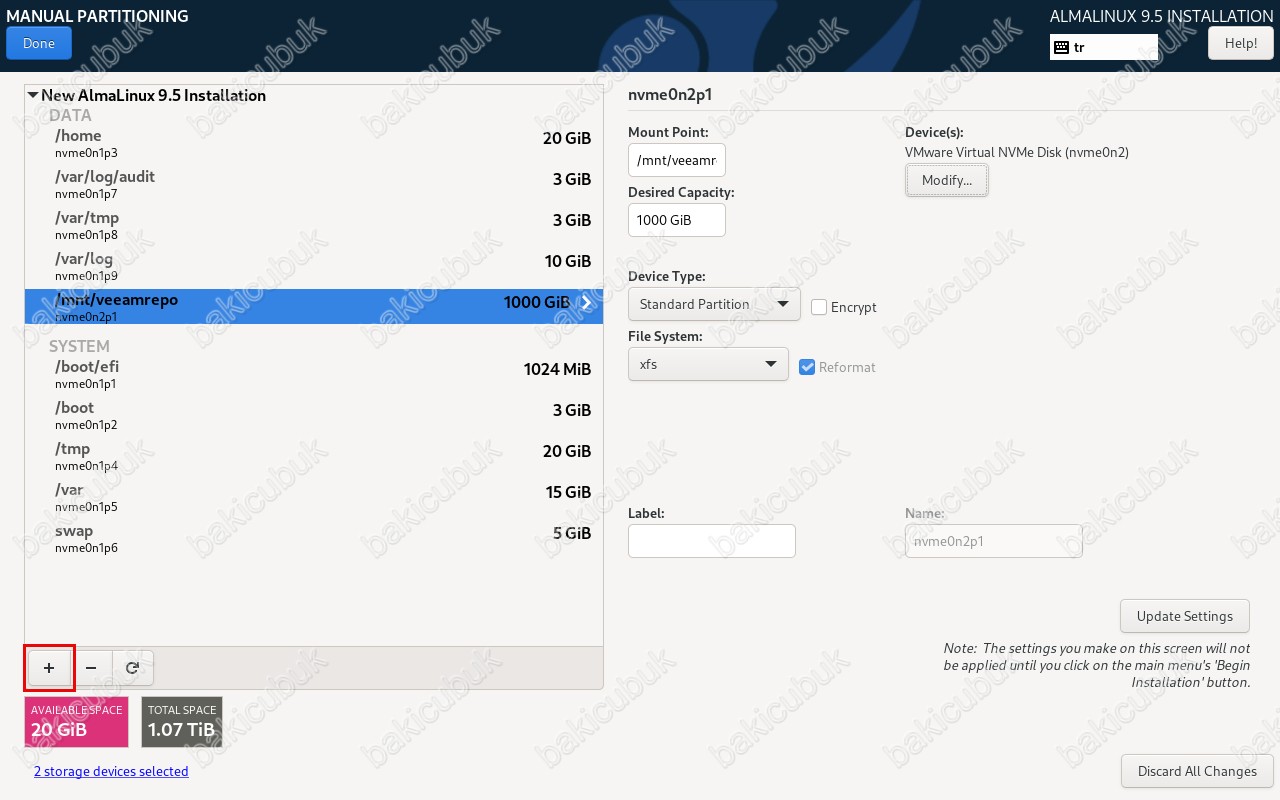Open the File System xfs dropdown

(x=708, y=364)
